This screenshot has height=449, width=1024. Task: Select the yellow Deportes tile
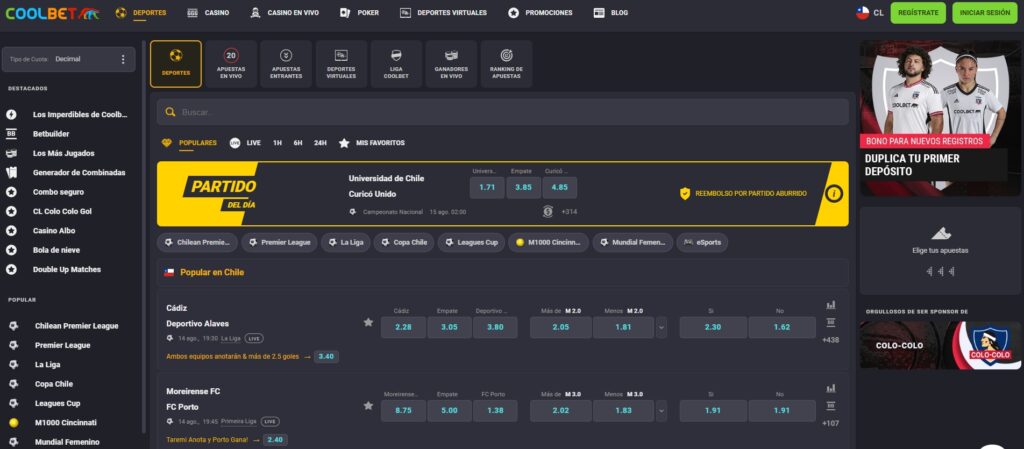click(x=176, y=64)
